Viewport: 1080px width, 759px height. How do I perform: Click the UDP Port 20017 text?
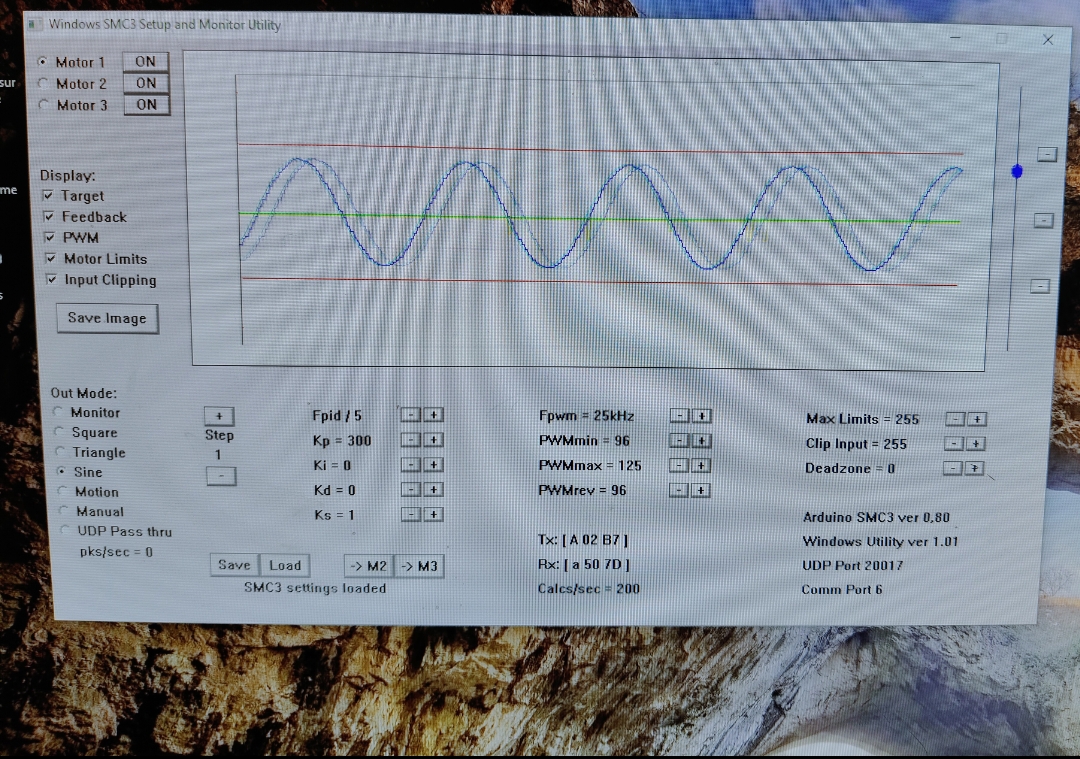click(852, 565)
